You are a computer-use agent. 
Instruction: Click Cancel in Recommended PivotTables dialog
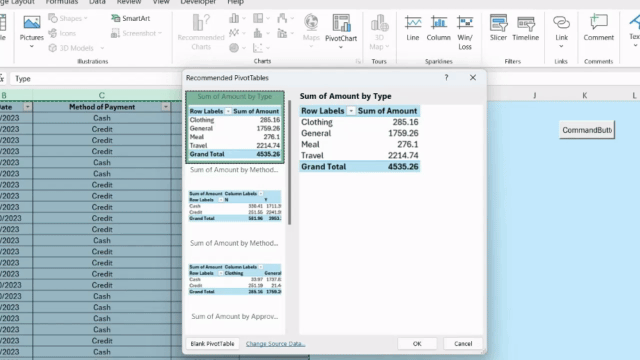tap(463, 344)
